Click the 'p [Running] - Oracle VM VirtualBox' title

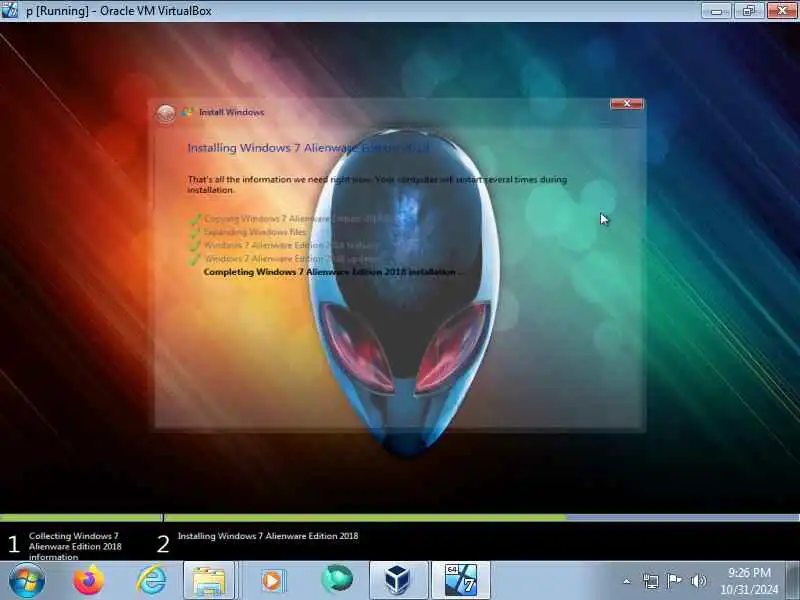pos(119,11)
